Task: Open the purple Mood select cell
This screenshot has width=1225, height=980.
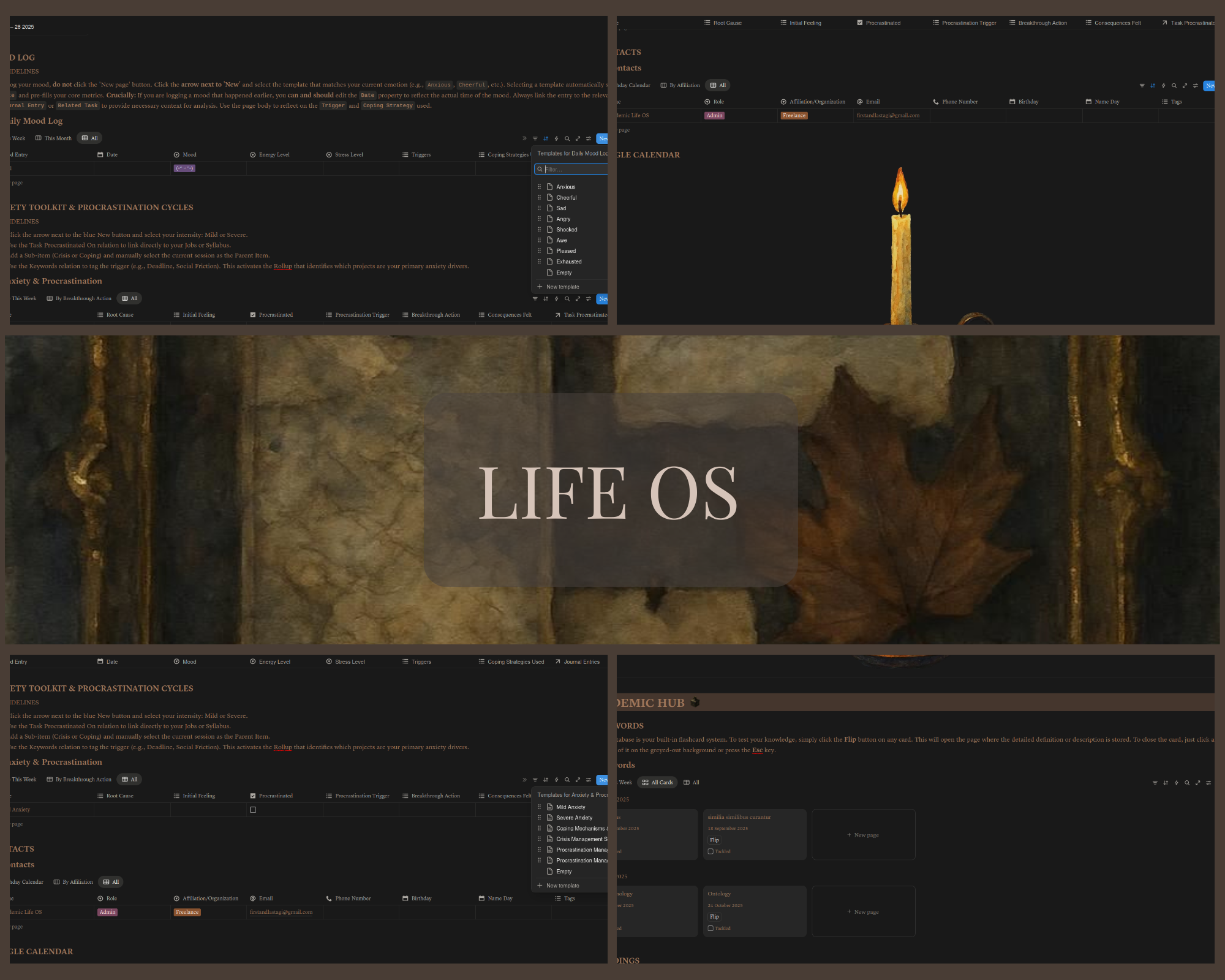Action: pyautogui.click(x=184, y=168)
